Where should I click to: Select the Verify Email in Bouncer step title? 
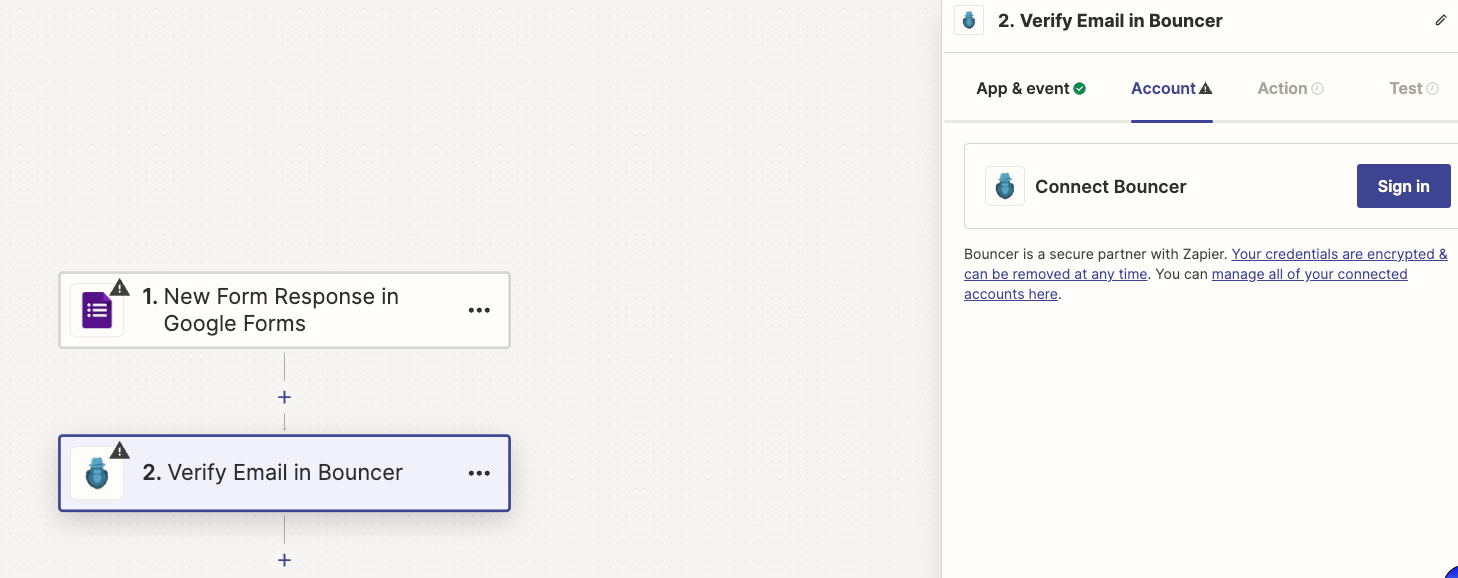[272, 473]
